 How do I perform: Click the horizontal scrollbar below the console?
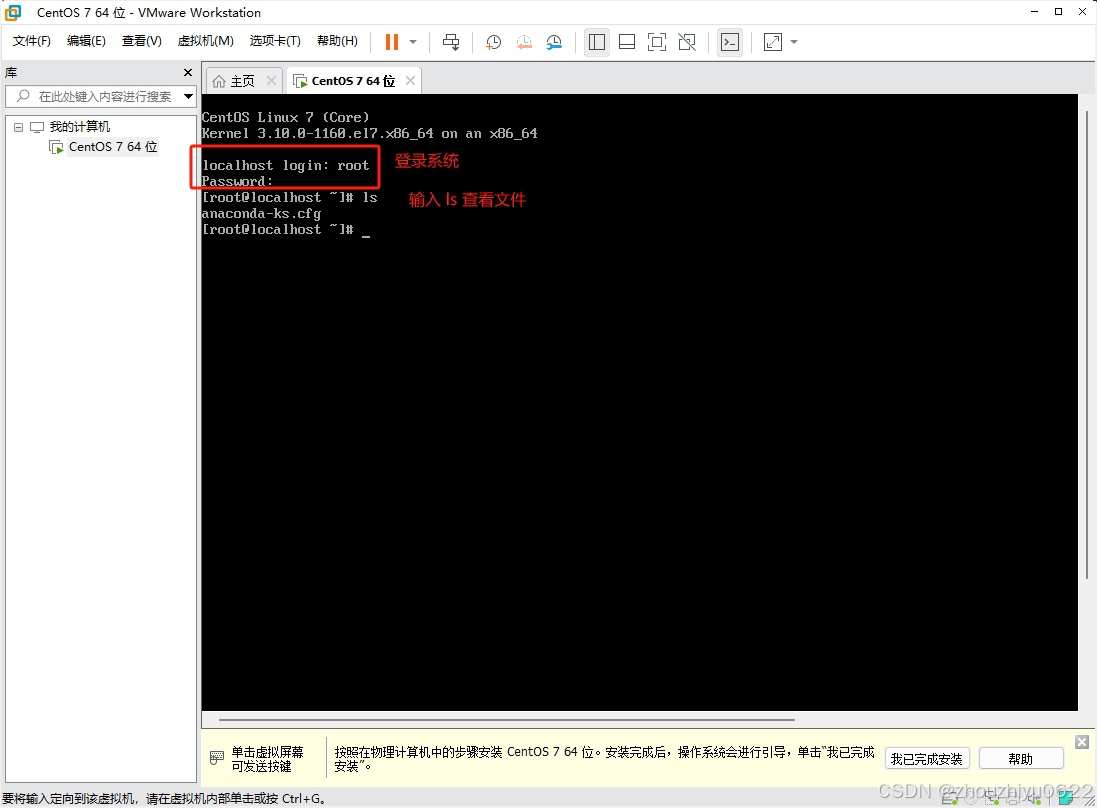tap(507, 719)
